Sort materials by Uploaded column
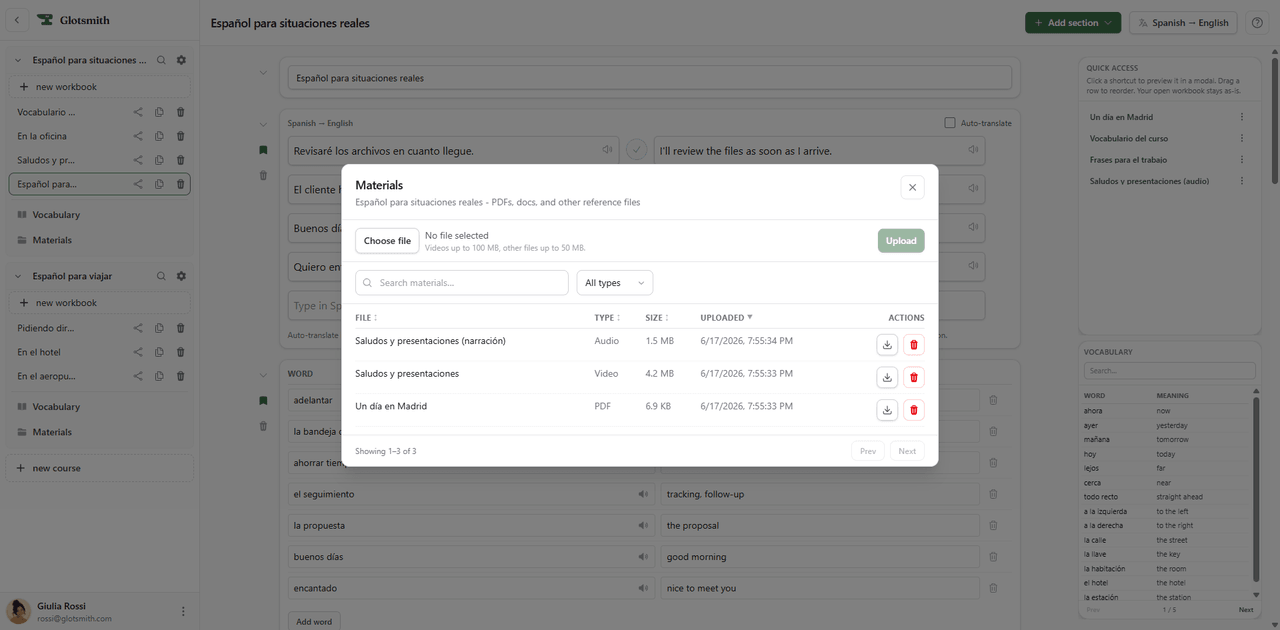Image resolution: width=1280 pixels, height=630 pixels. tap(726, 318)
